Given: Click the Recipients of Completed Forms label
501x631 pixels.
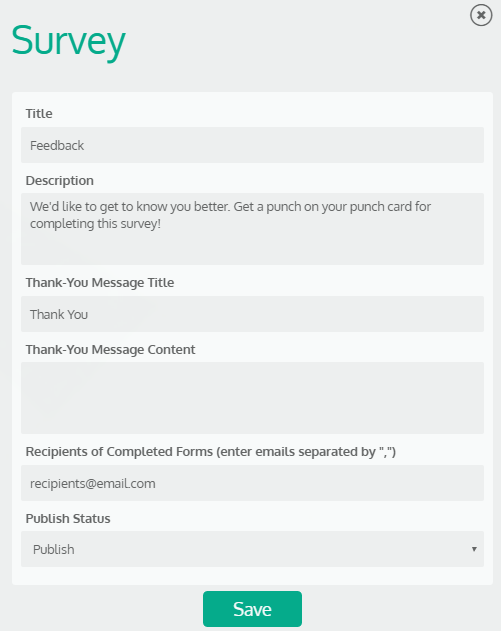Looking at the screenshot, I should 210,452.
